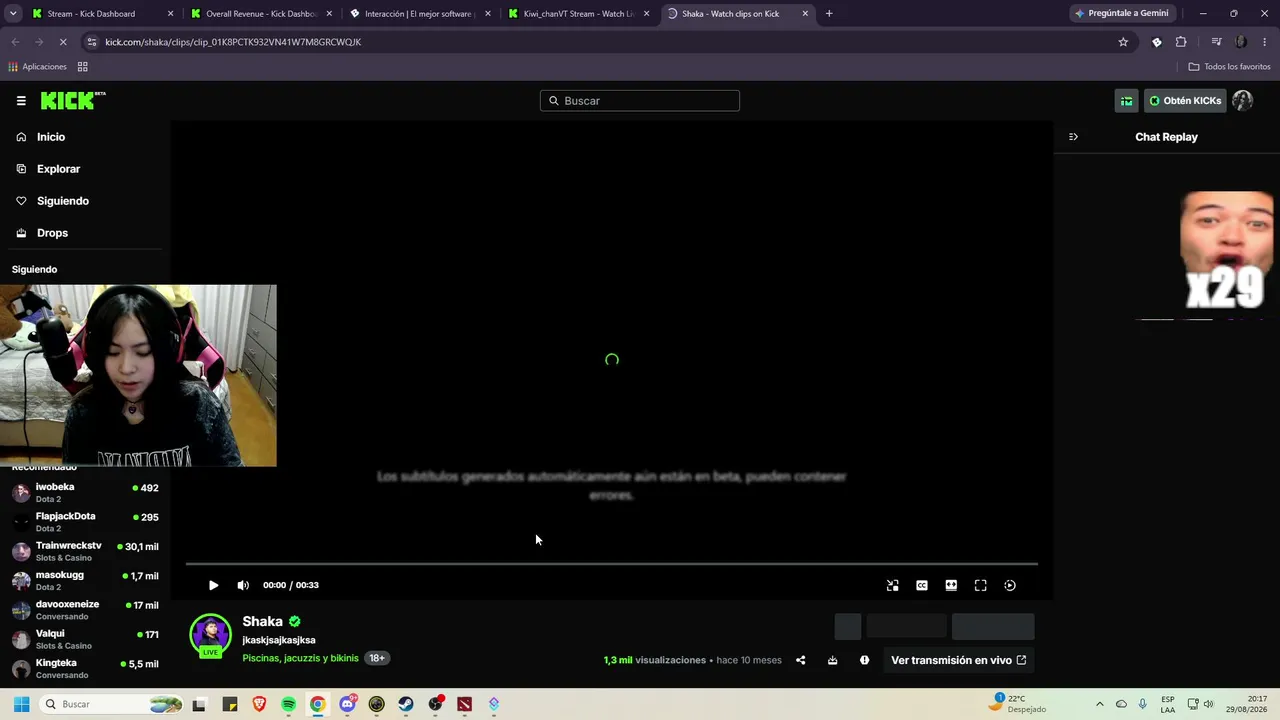Stop loading the page

point(63,42)
